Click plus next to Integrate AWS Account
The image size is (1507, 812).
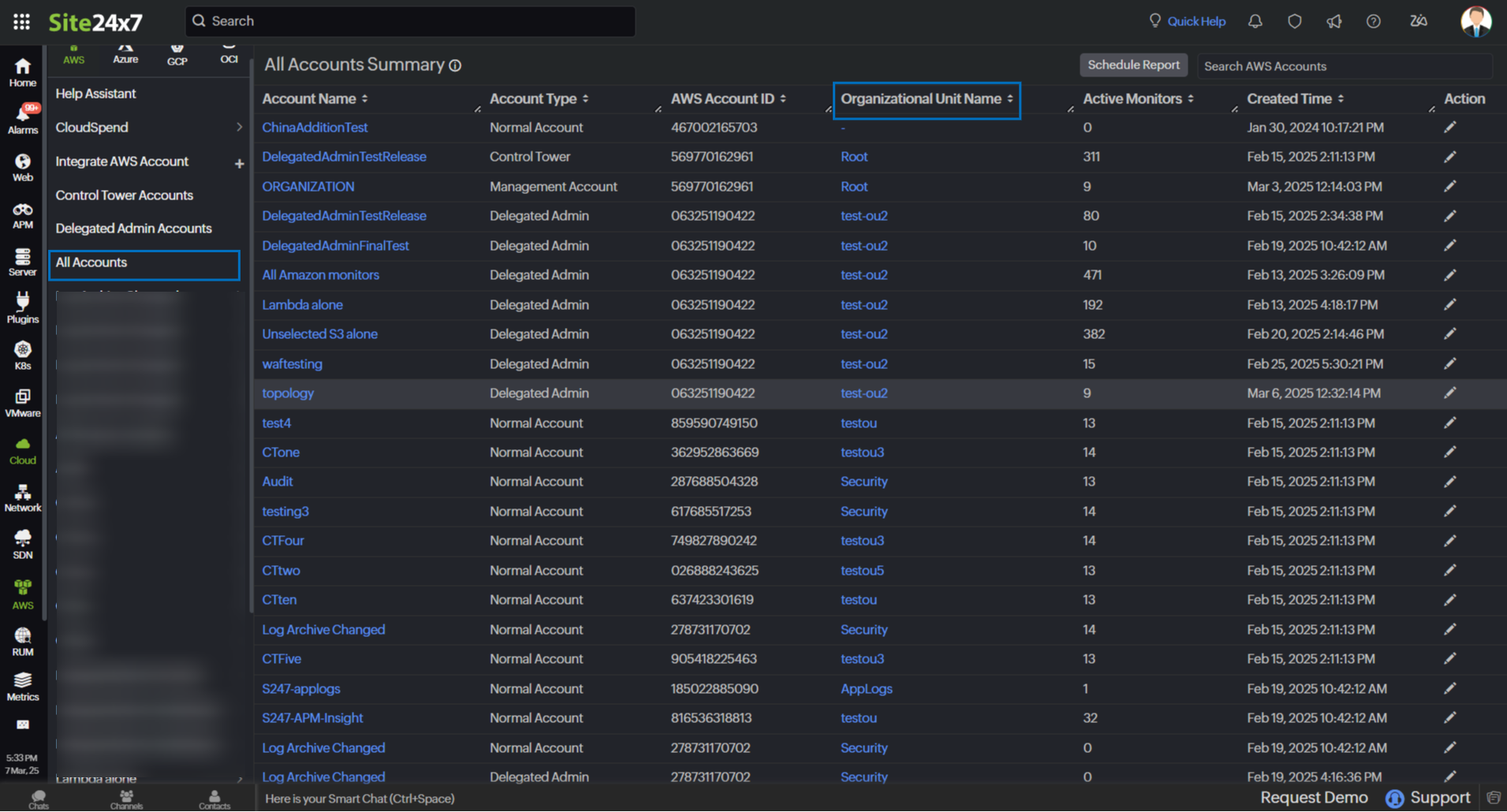(239, 163)
